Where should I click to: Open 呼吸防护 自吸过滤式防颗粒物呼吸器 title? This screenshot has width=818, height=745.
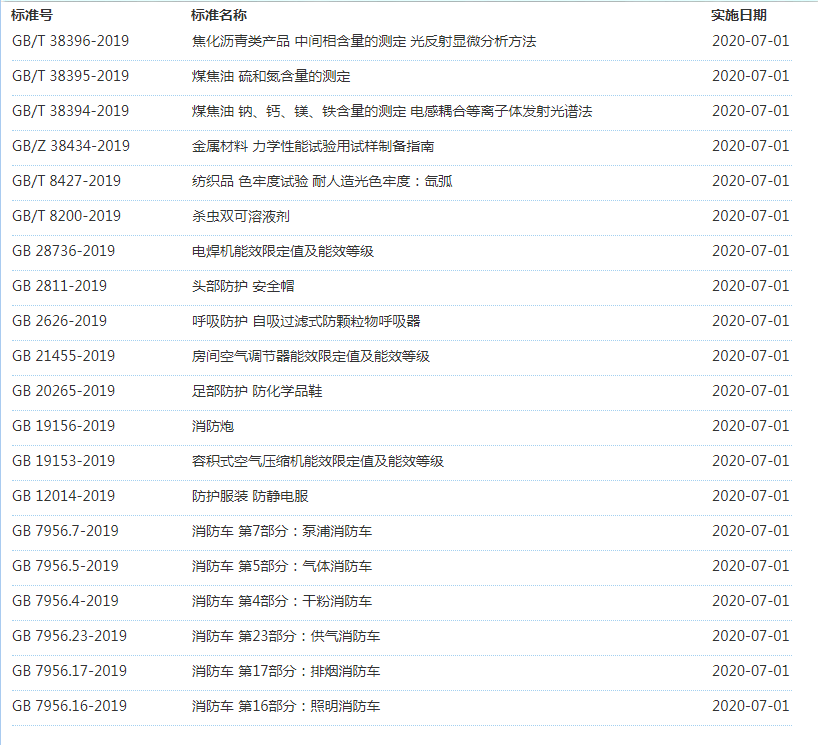tap(305, 321)
